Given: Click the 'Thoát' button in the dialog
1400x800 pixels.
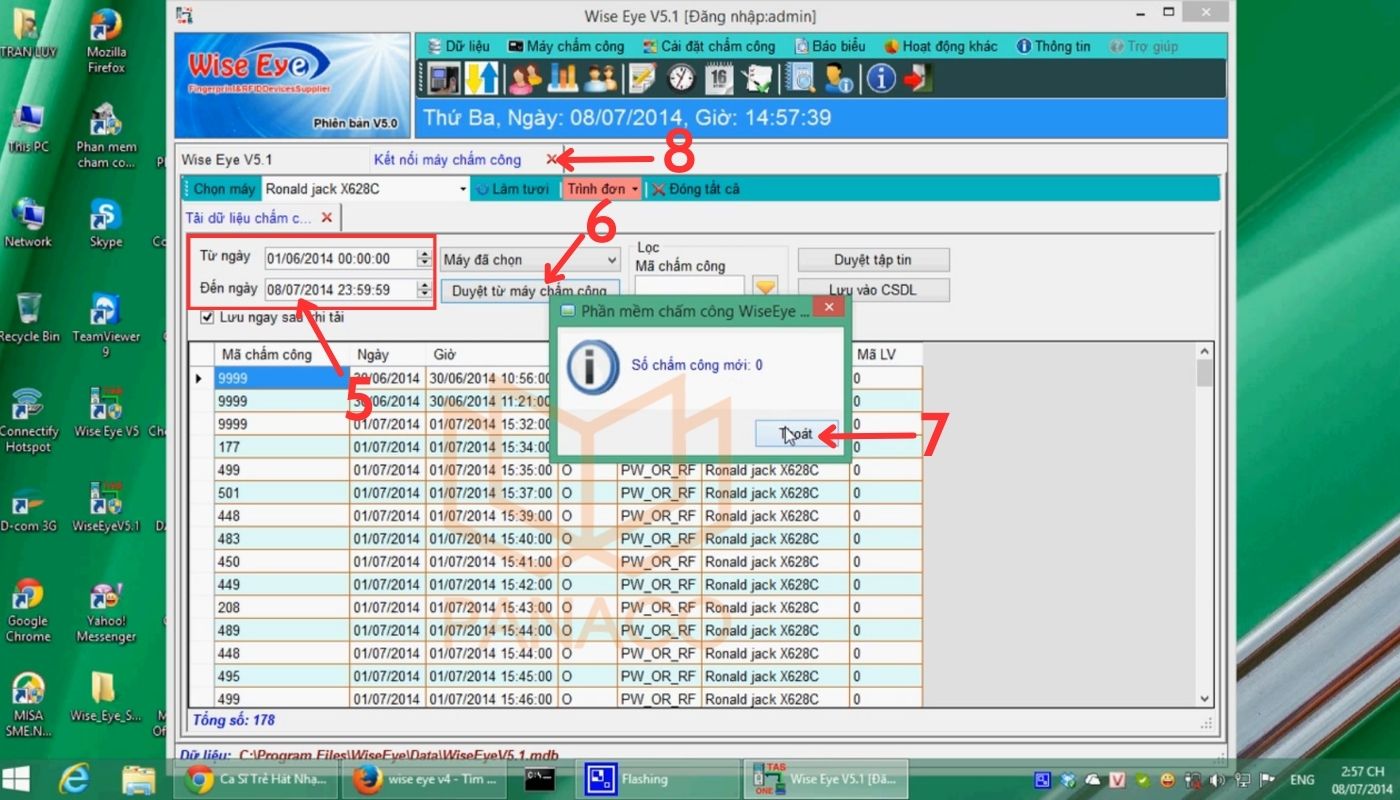Looking at the screenshot, I should tap(797, 434).
